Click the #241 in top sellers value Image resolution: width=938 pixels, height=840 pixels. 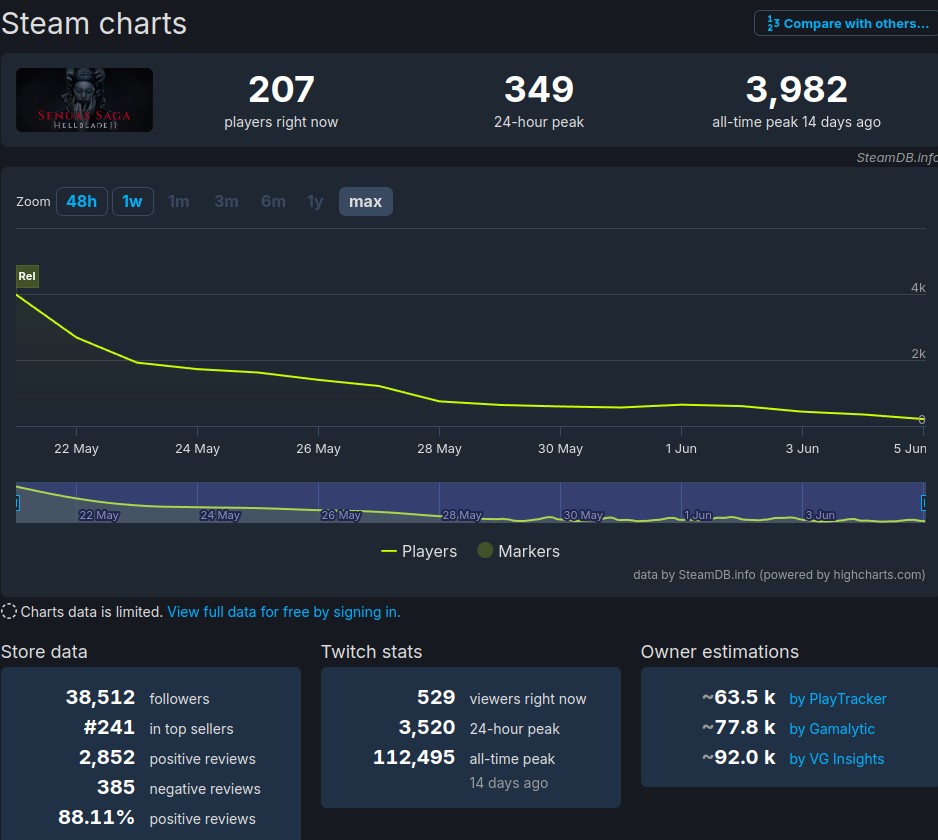click(x=109, y=728)
